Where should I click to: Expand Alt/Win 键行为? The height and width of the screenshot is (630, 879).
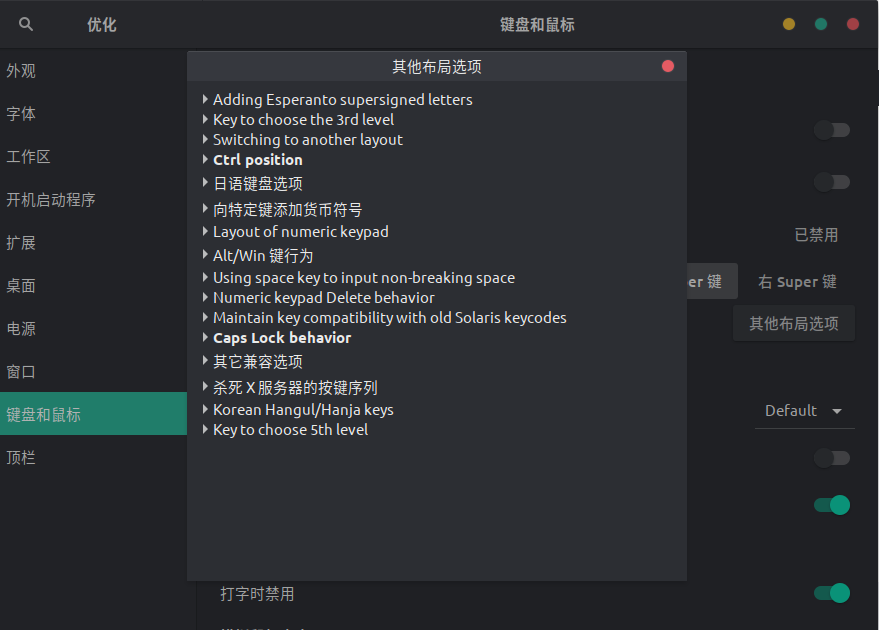pos(260,255)
